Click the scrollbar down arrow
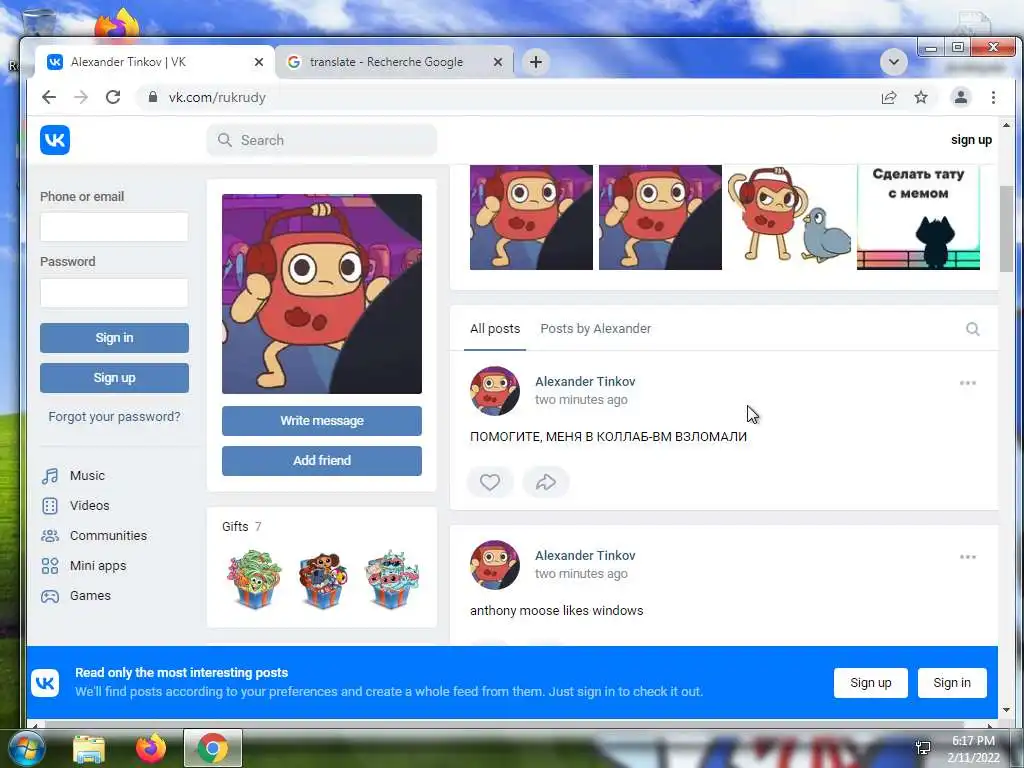This screenshot has width=1024, height=768. (x=1006, y=710)
